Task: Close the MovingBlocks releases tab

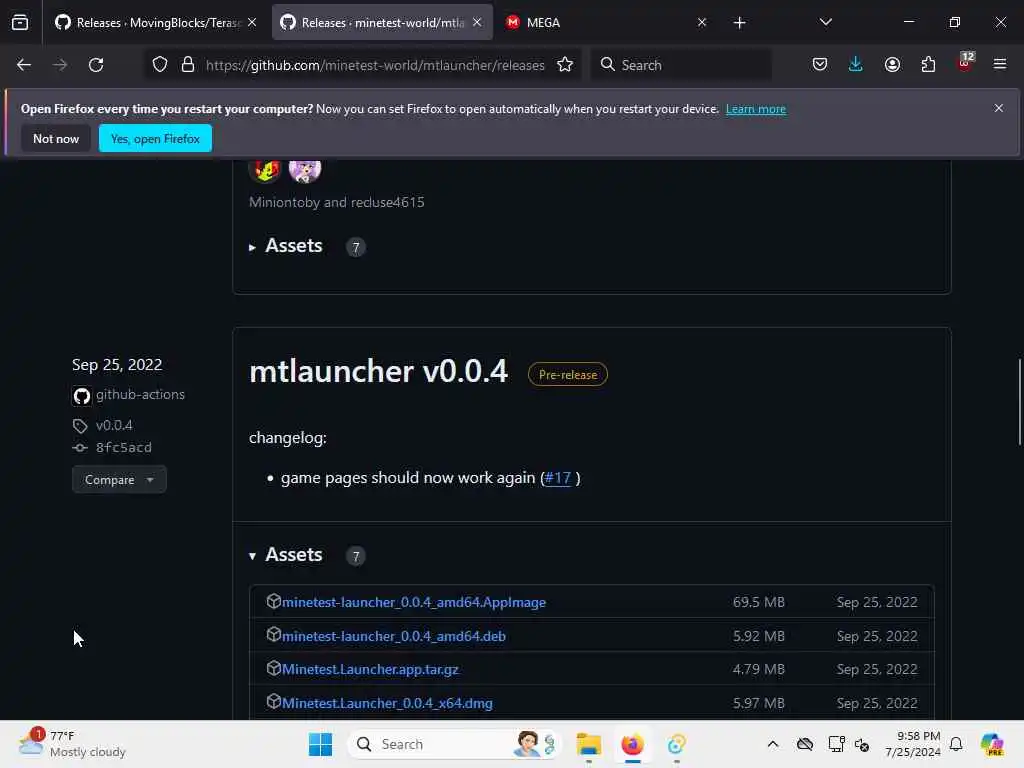Action: [252, 22]
